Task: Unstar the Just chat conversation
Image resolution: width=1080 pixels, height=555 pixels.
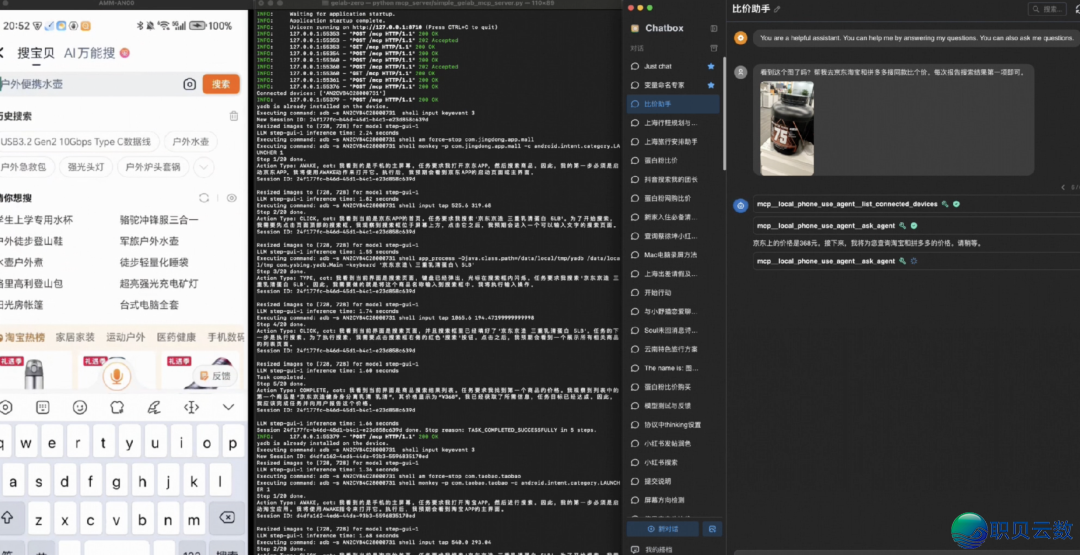Action: point(711,66)
